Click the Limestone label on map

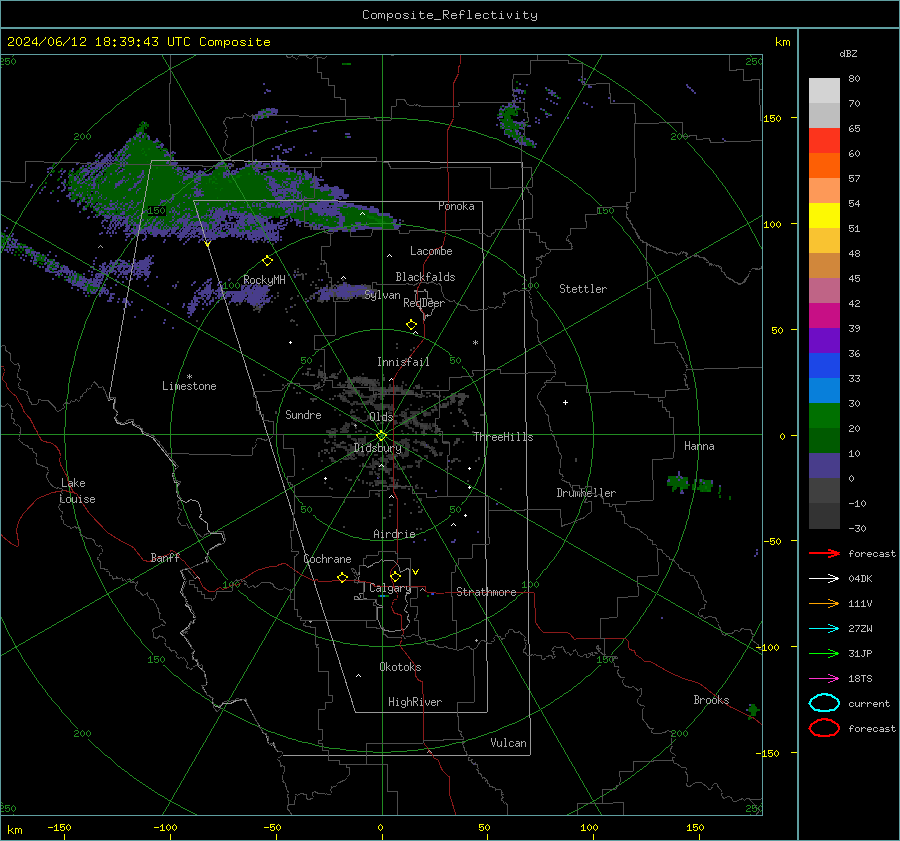[189, 386]
